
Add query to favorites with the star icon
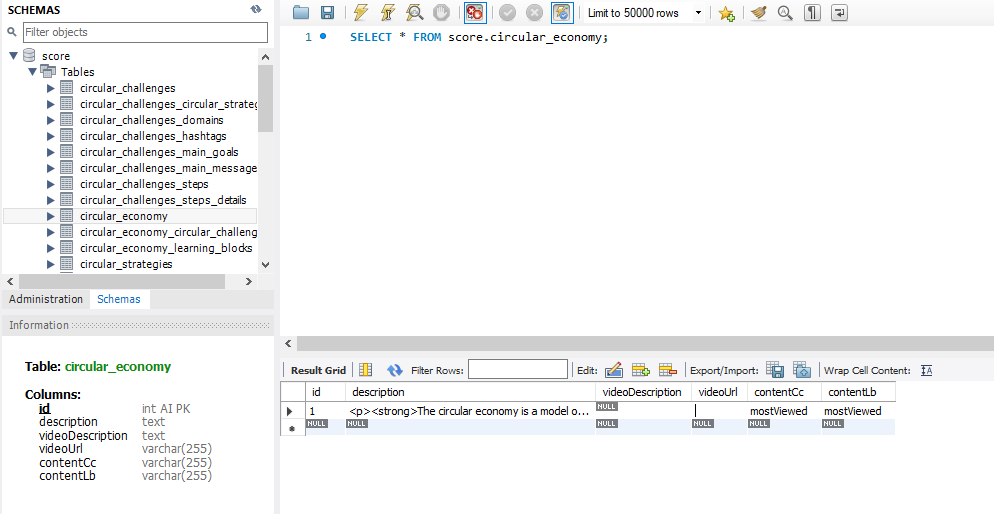pyautogui.click(x=727, y=13)
